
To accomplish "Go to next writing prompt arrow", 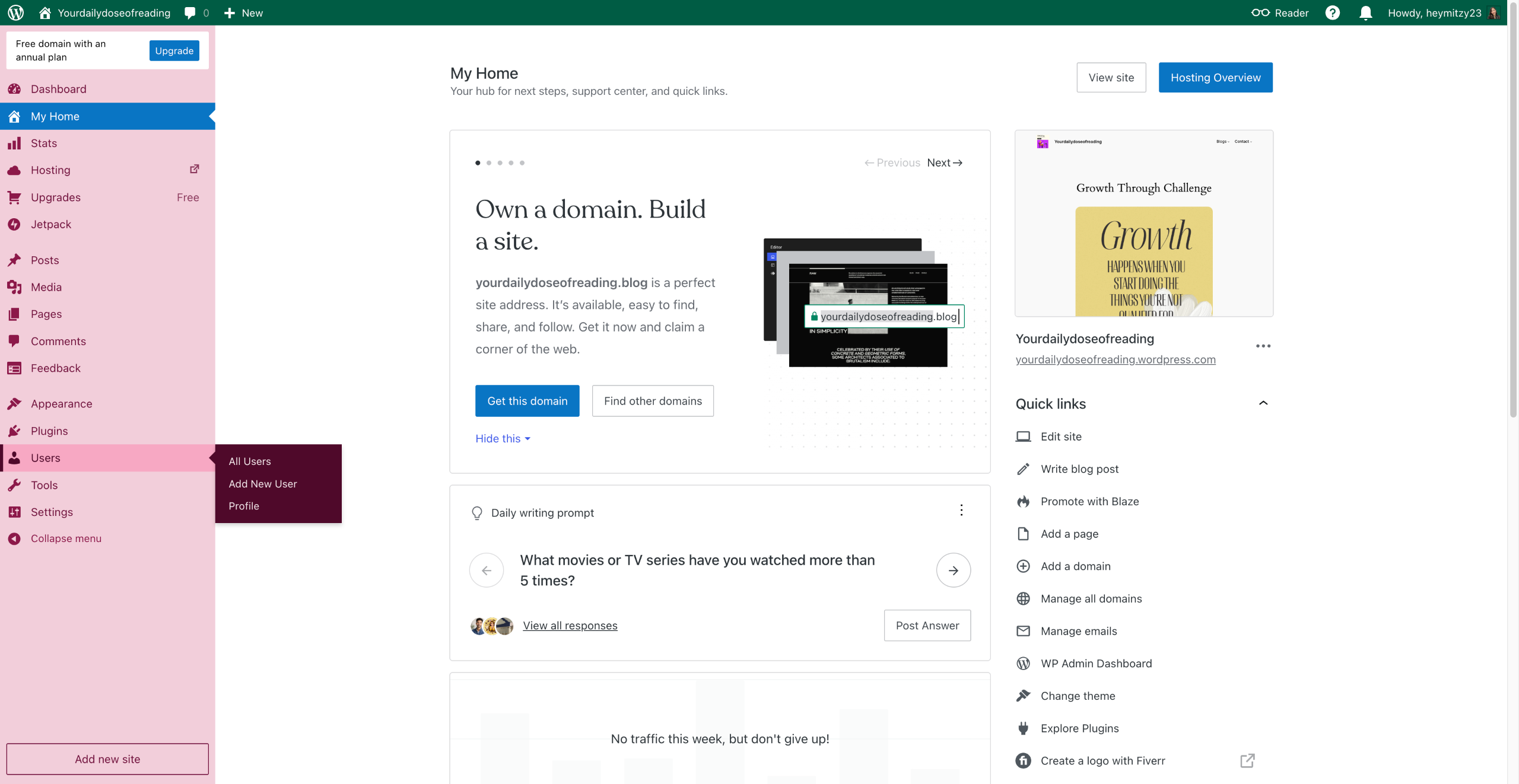I will point(953,570).
